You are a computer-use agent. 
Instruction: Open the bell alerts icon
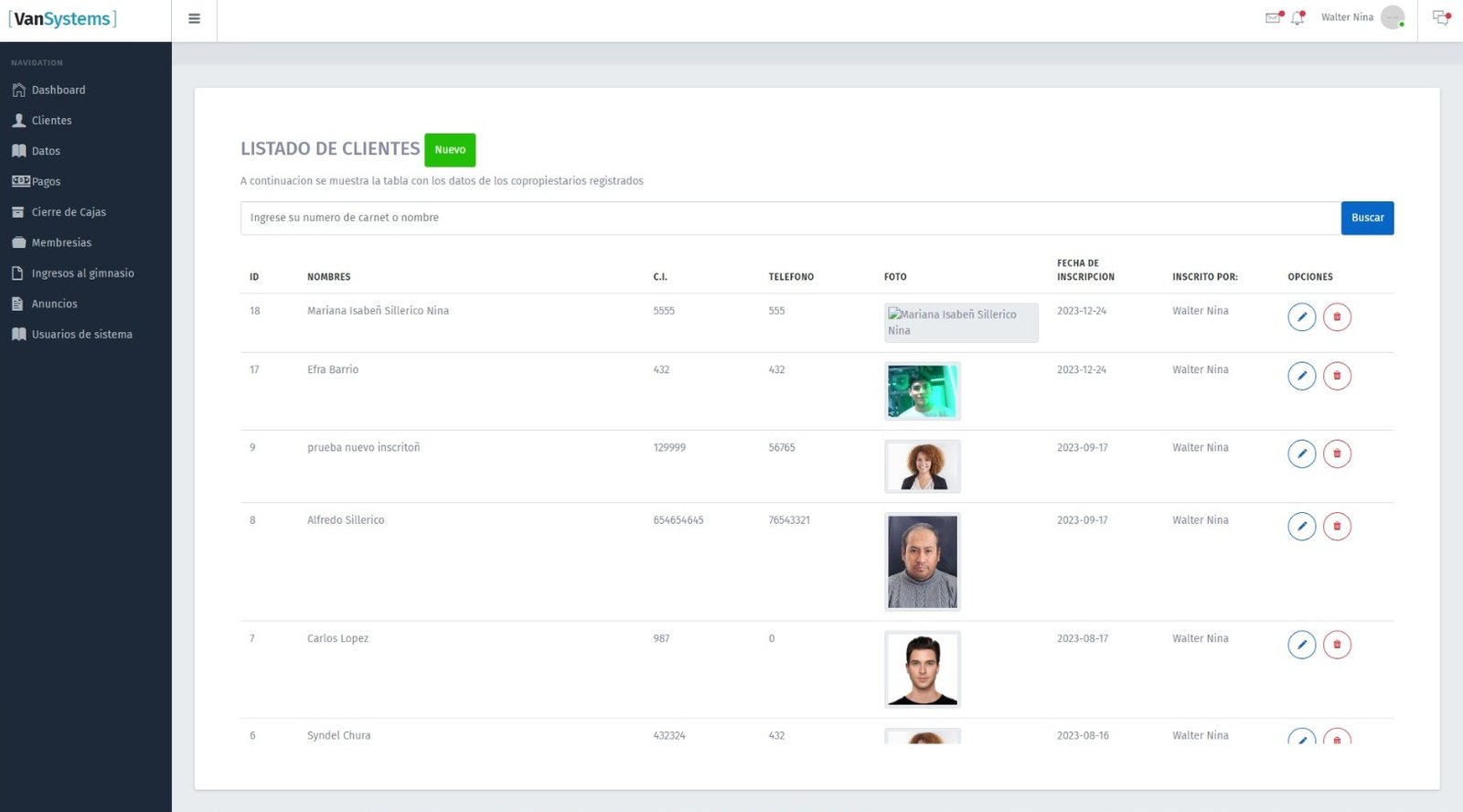[x=1297, y=17]
